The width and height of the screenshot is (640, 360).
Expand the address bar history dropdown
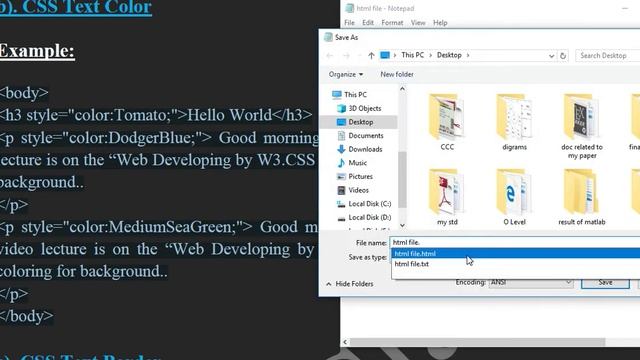click(x=551, y=56)
